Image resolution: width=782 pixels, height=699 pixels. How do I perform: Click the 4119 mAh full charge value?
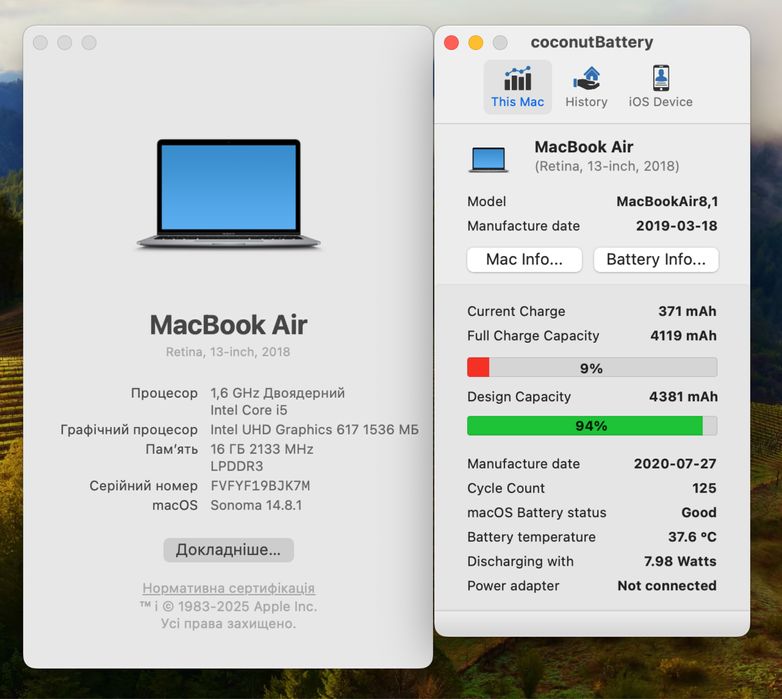coord(683,336)
